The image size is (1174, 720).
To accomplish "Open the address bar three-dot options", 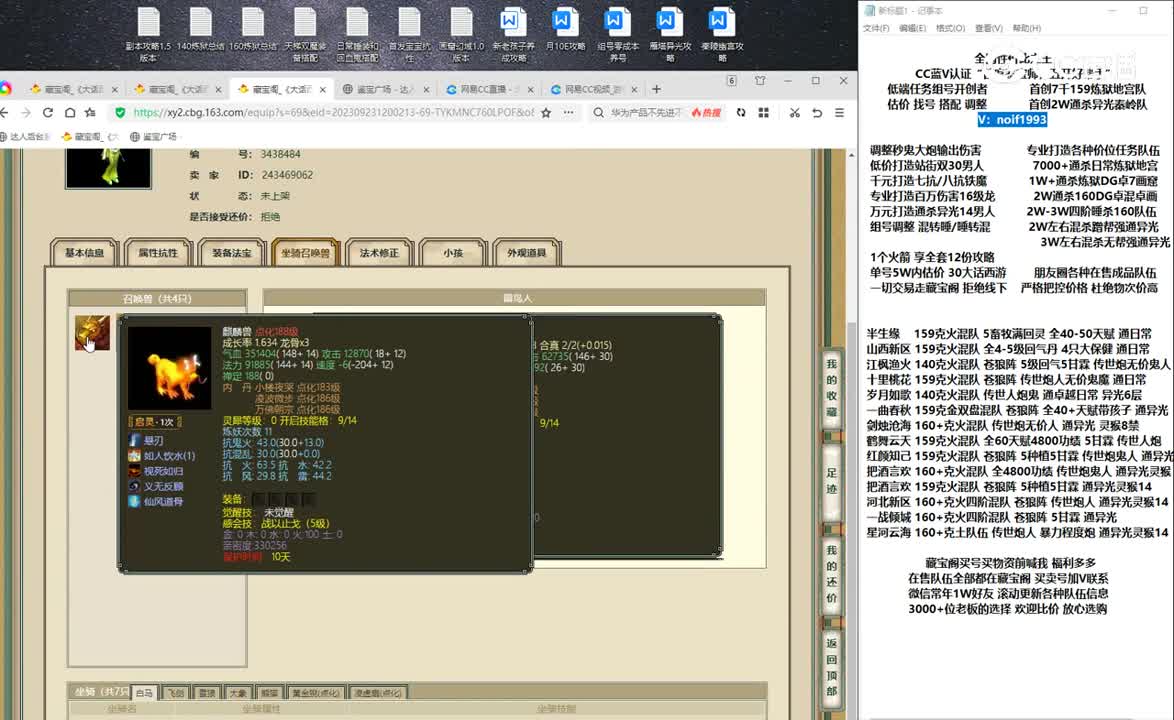I will [569, 113].
